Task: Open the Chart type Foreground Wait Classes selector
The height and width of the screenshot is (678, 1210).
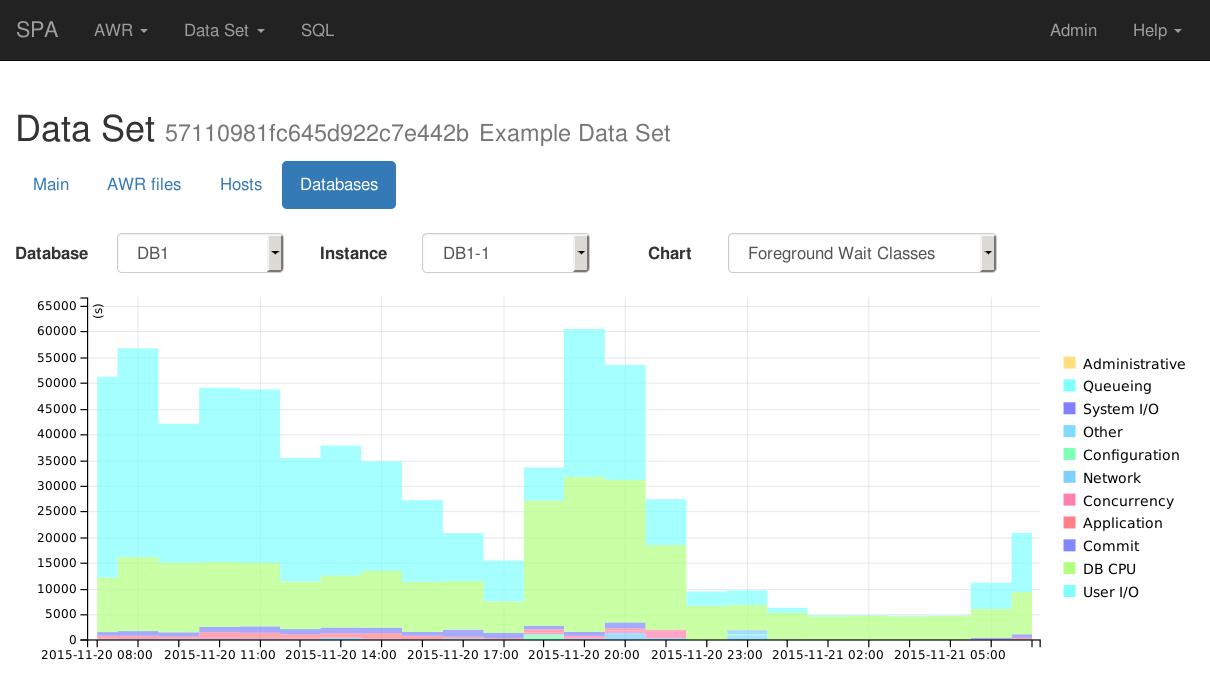Action: [862, 253]
